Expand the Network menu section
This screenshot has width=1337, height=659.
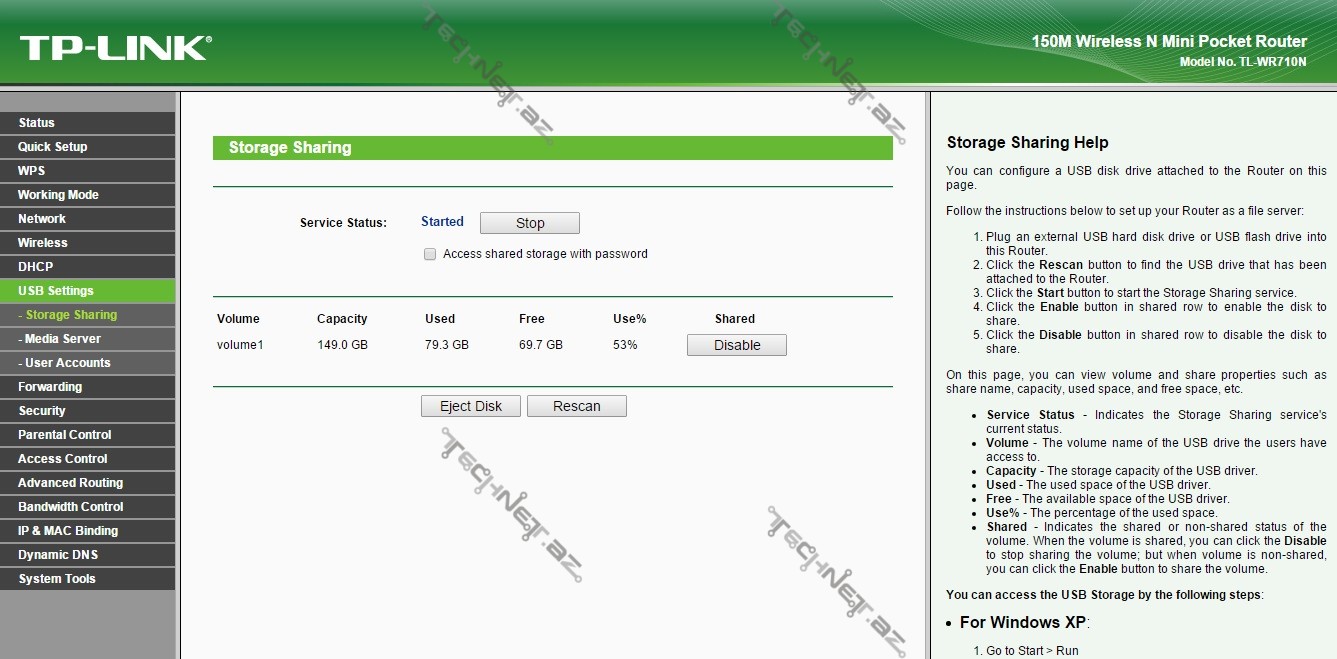(x=42, y=219)
